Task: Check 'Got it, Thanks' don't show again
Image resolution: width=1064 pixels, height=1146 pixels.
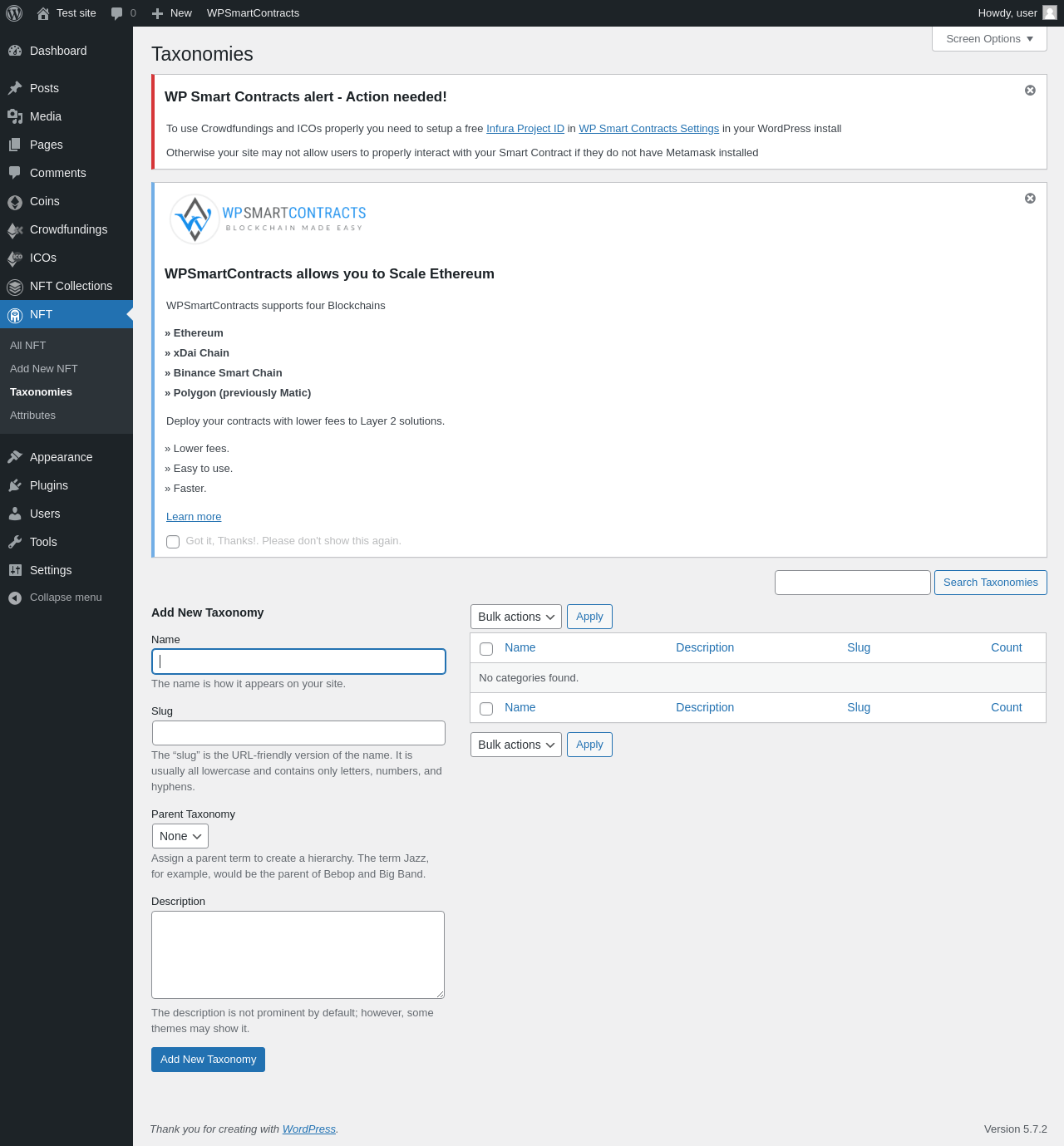Action: click(x=173, y=542)
